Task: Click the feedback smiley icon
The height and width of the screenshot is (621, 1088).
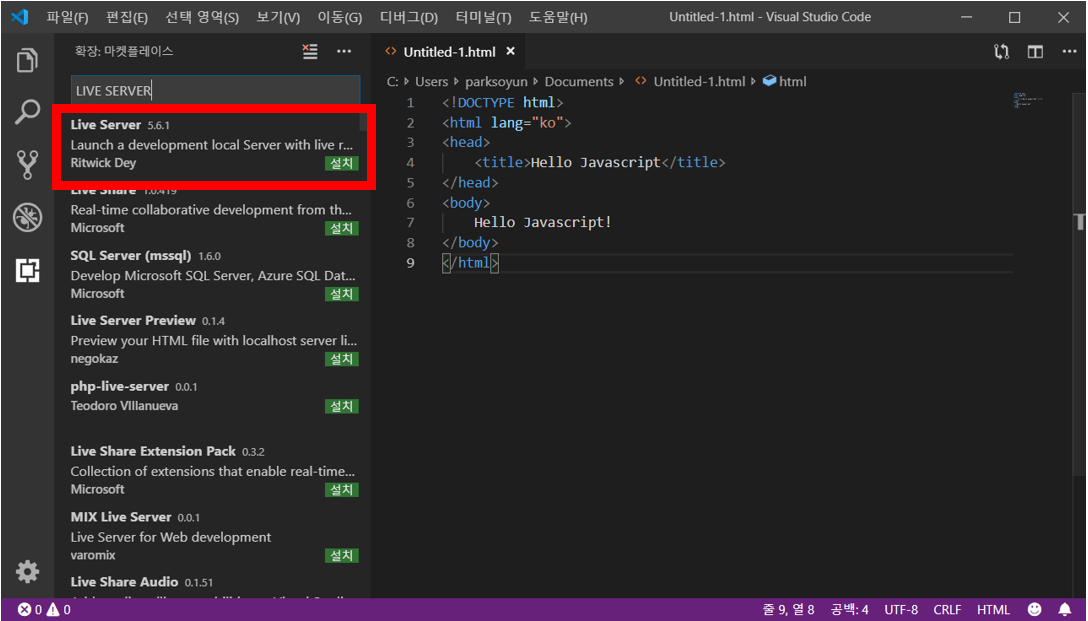Action: (x=1035, y=610)
